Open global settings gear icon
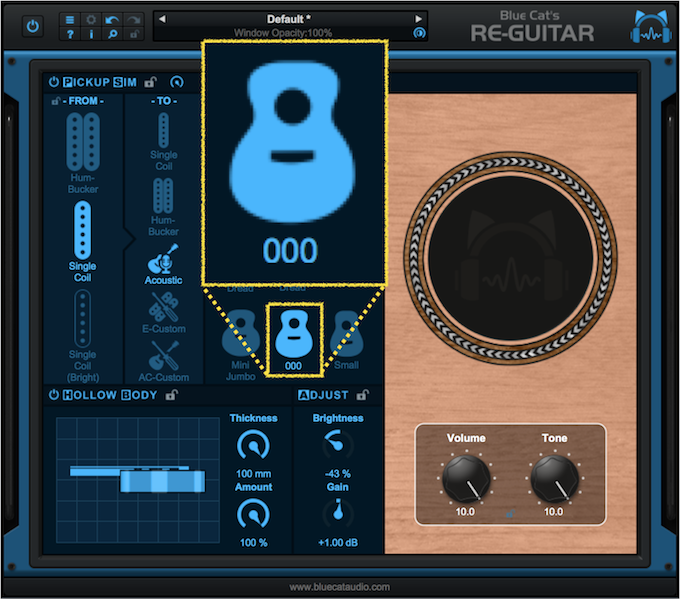680x599 pixels. click(91, 20)
